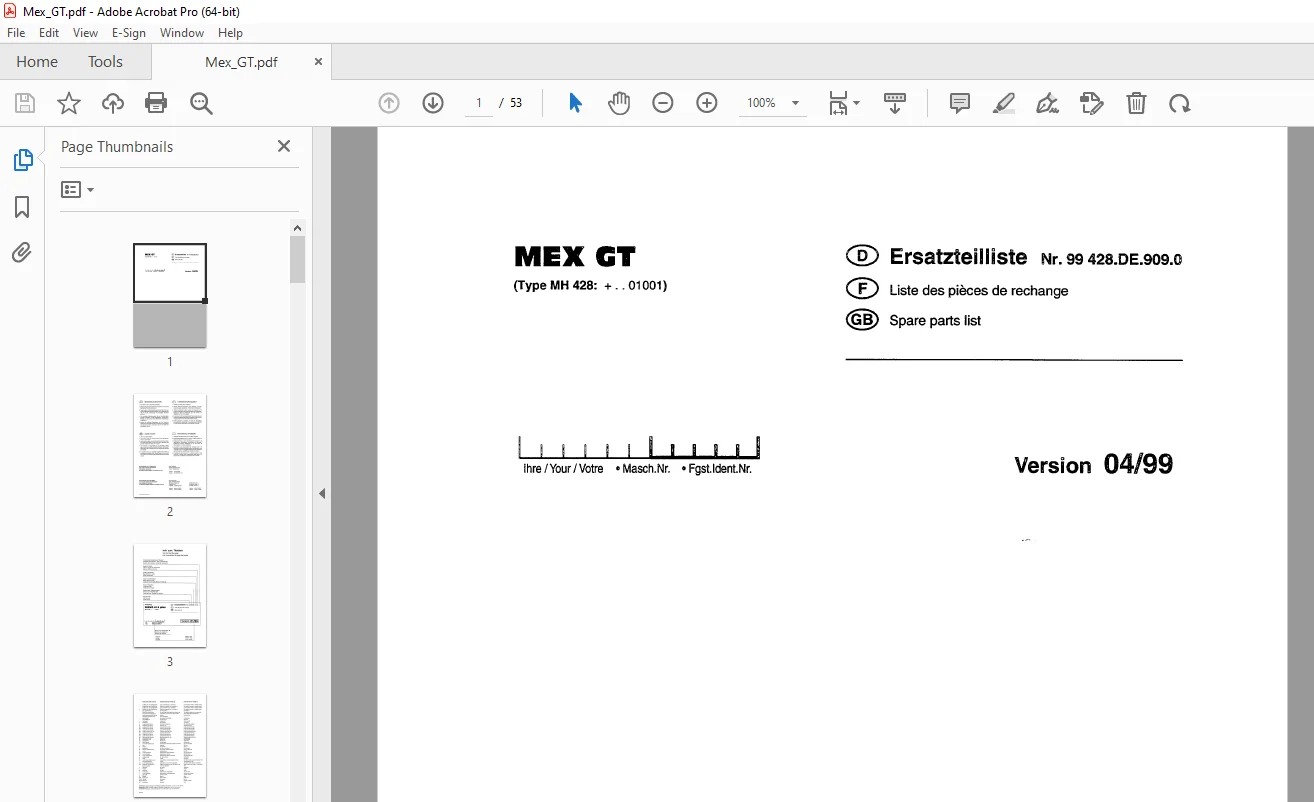This screenshot has height=802, width=1314.
Task: Switch to the Home tab
Action: coord(37,61)
